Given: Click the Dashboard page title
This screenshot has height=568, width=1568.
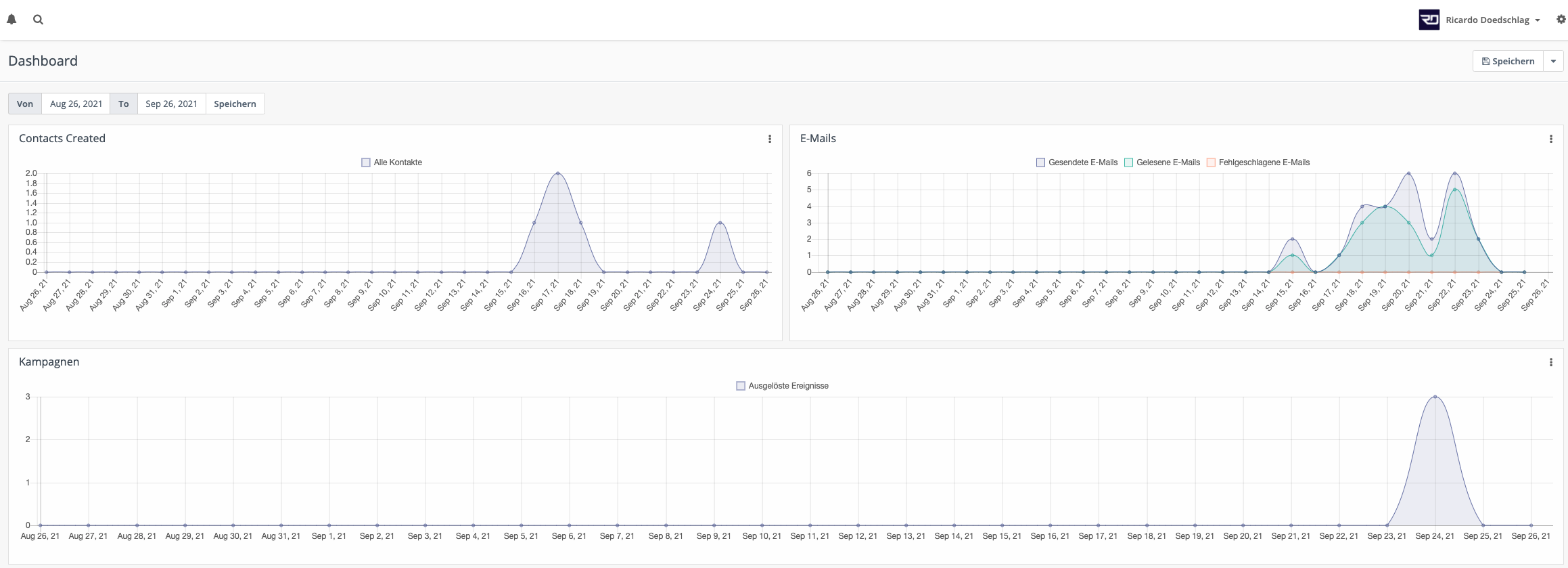Looking at the screenshot, I should click(43, 61).
